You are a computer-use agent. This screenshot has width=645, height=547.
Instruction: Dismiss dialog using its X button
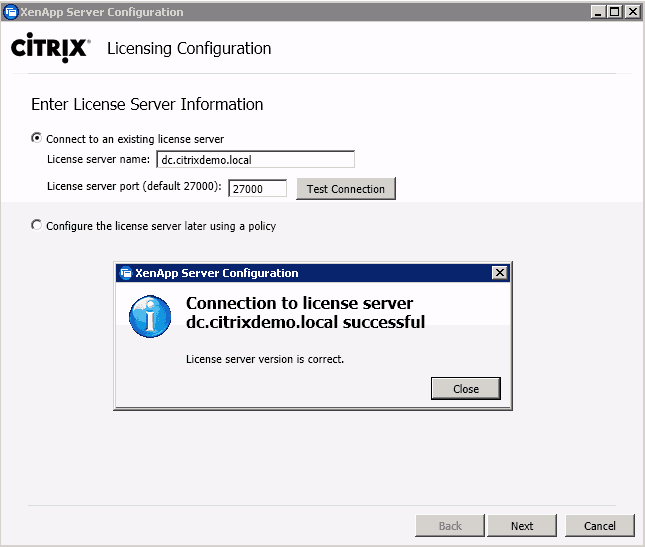pyautogui.click(x=500, y=273)
